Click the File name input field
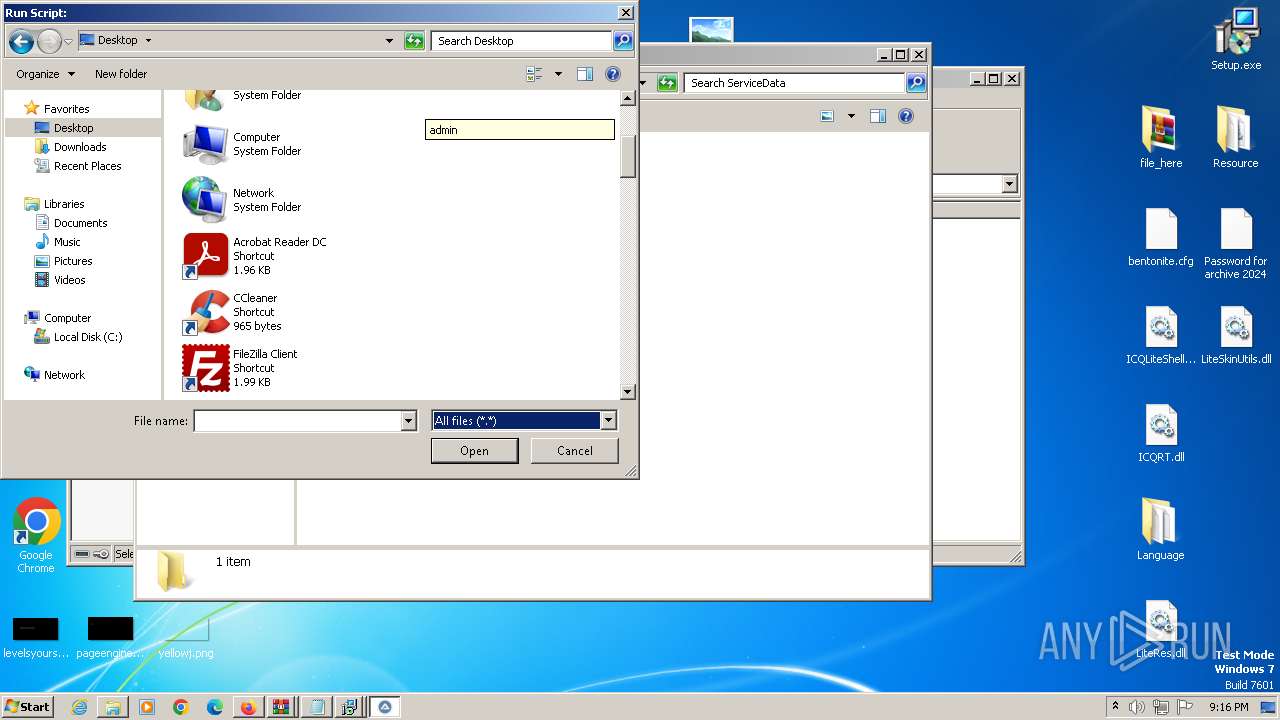This screenshot has width=1280, height=720. [297, 421]
